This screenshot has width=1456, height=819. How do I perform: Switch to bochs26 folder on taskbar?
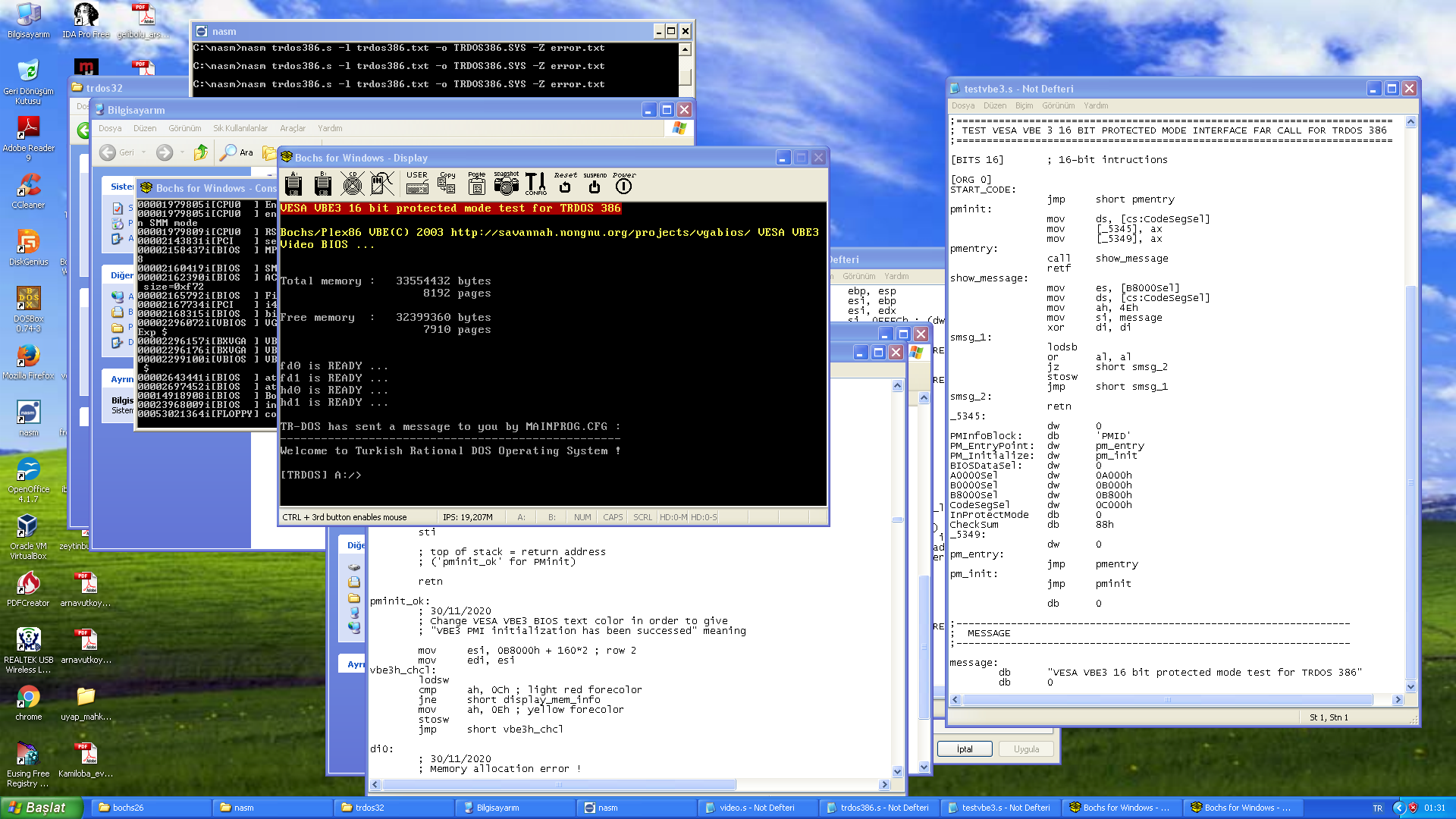[x=151, y=808]
